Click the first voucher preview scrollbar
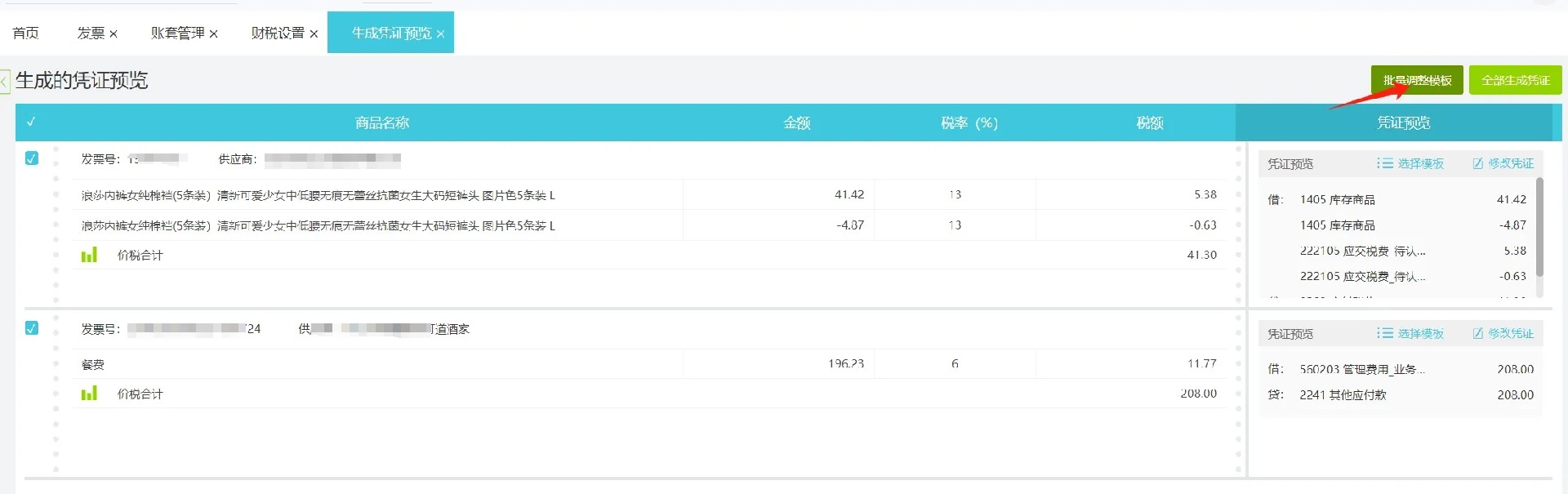 coord(1539,227)
